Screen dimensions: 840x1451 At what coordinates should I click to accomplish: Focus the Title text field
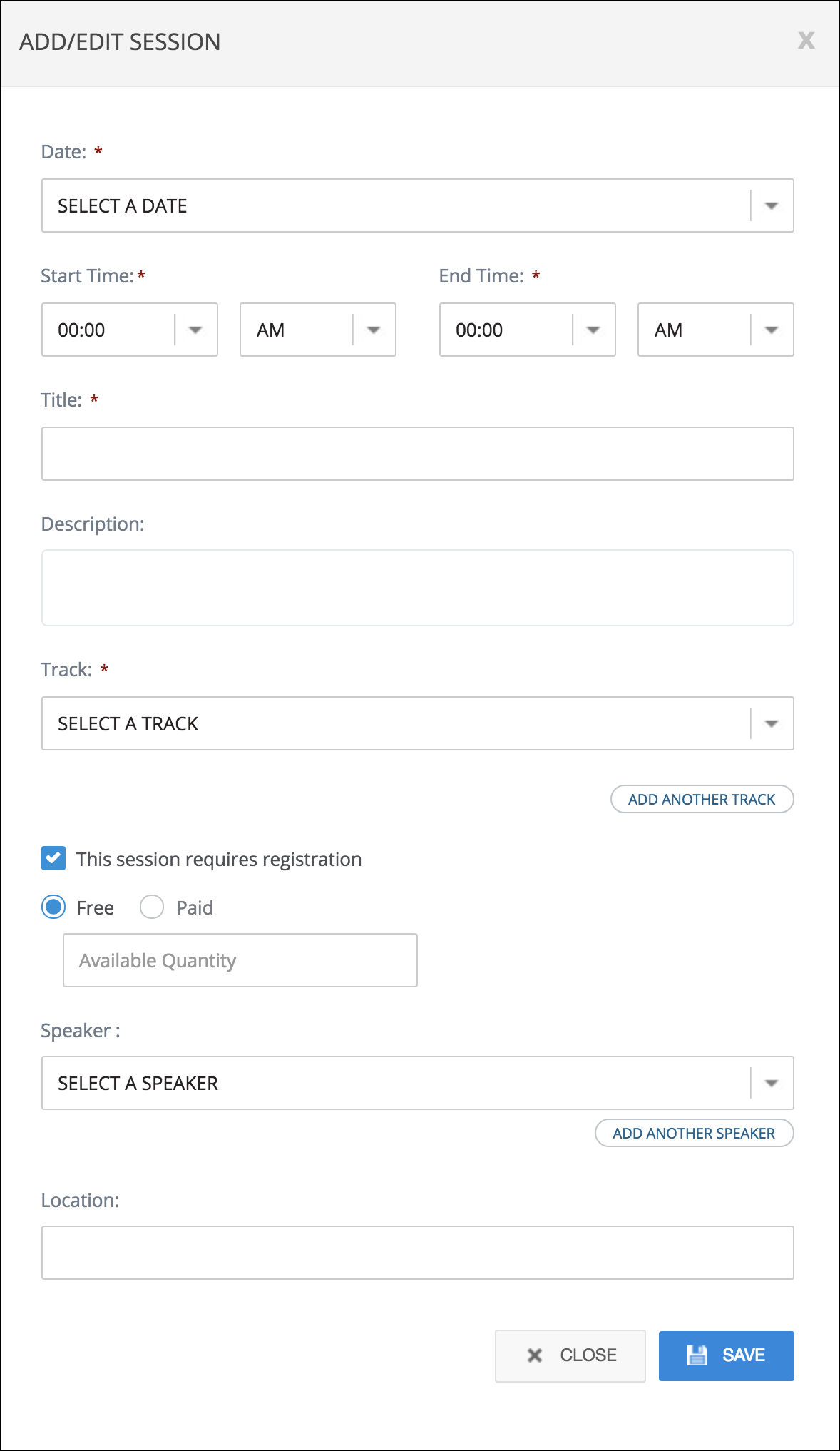[x=417, y=454]
